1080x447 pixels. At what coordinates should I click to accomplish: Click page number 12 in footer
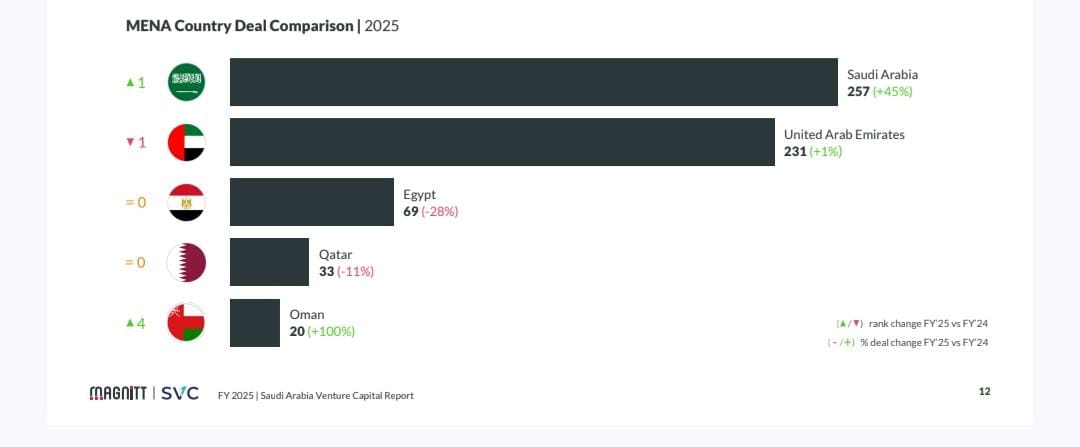coord(984,391)
